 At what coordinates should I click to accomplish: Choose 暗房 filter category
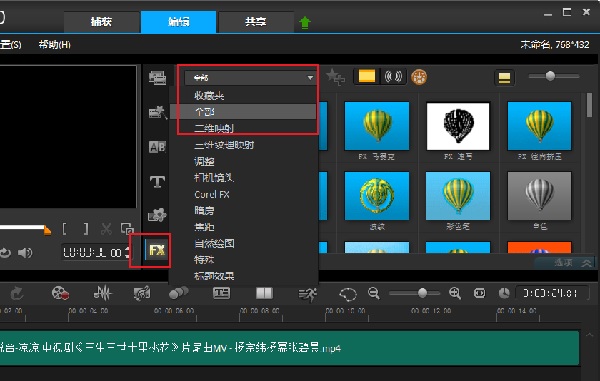coord(204,210)
